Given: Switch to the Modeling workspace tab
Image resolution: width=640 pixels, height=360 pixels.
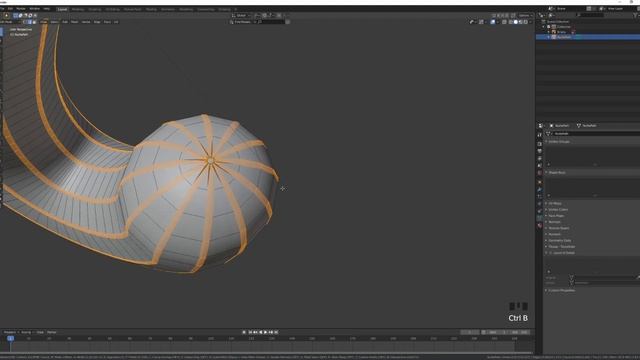Looking at the screenshot, I should 78,9.
